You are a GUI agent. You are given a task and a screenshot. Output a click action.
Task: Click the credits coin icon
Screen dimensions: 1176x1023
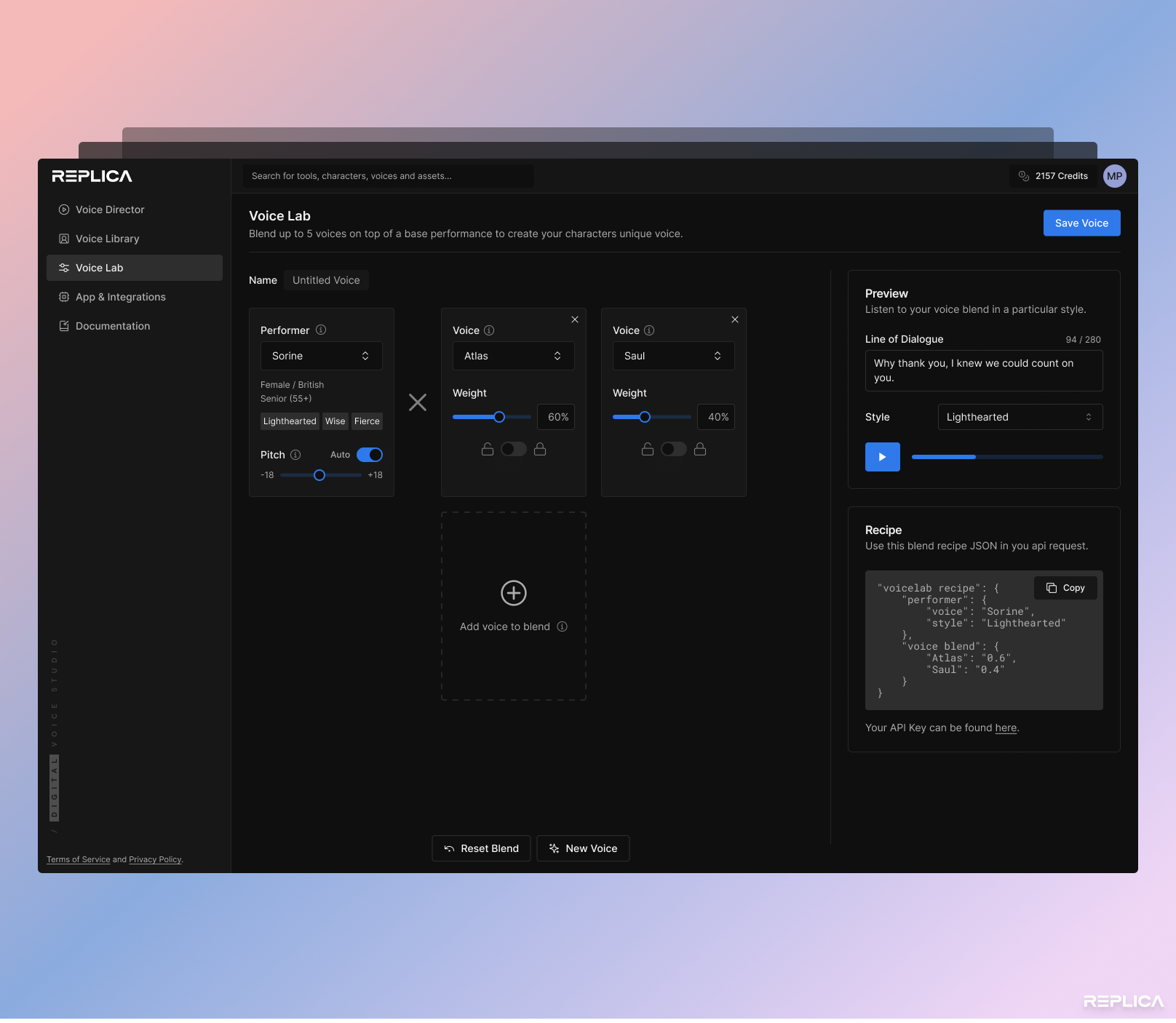click(x=1024, y=176)
